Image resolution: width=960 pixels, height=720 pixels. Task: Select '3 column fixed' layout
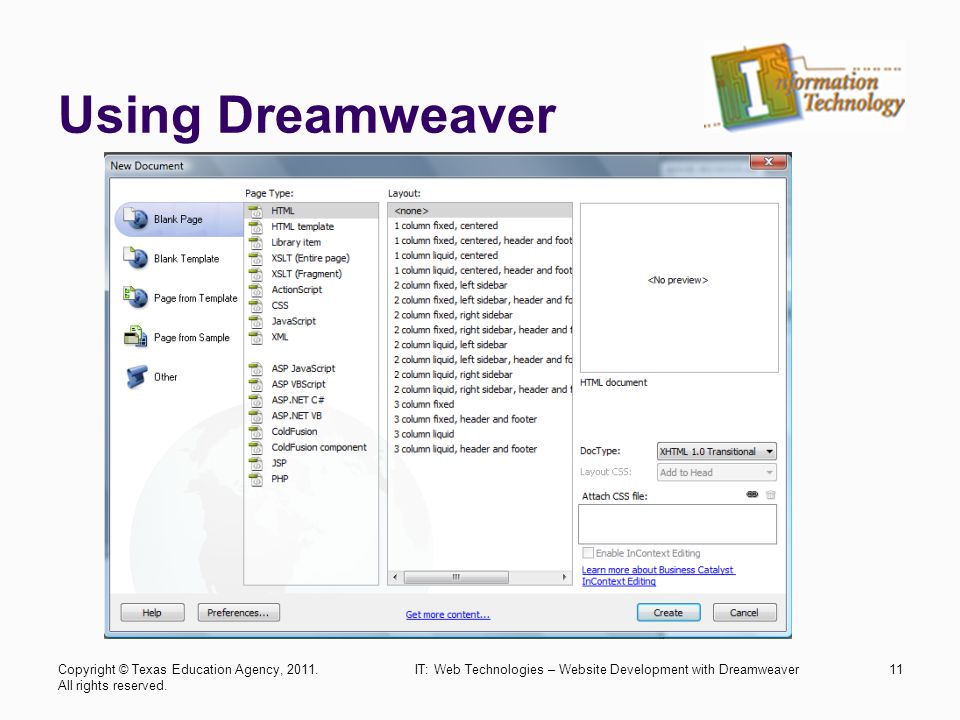[480, 405]
